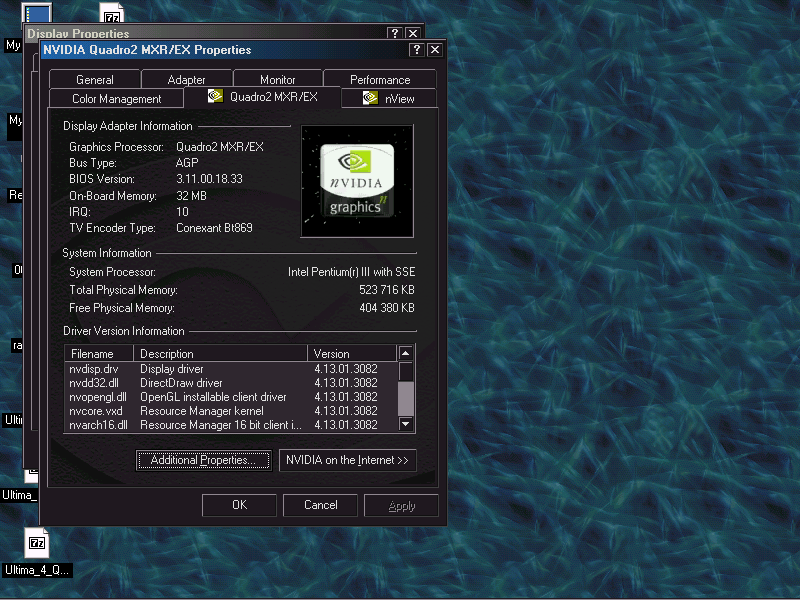Select the nvopengl.dll row

[231, 397]
